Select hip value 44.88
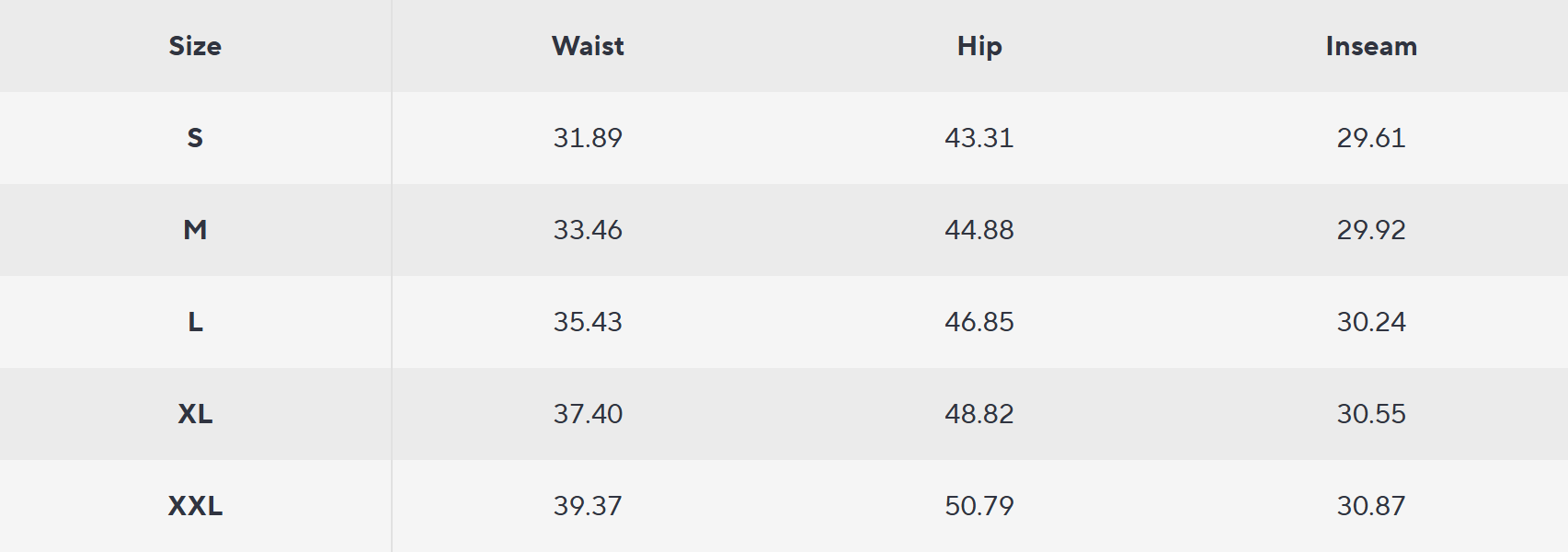1568x552 pixels. 979,230
